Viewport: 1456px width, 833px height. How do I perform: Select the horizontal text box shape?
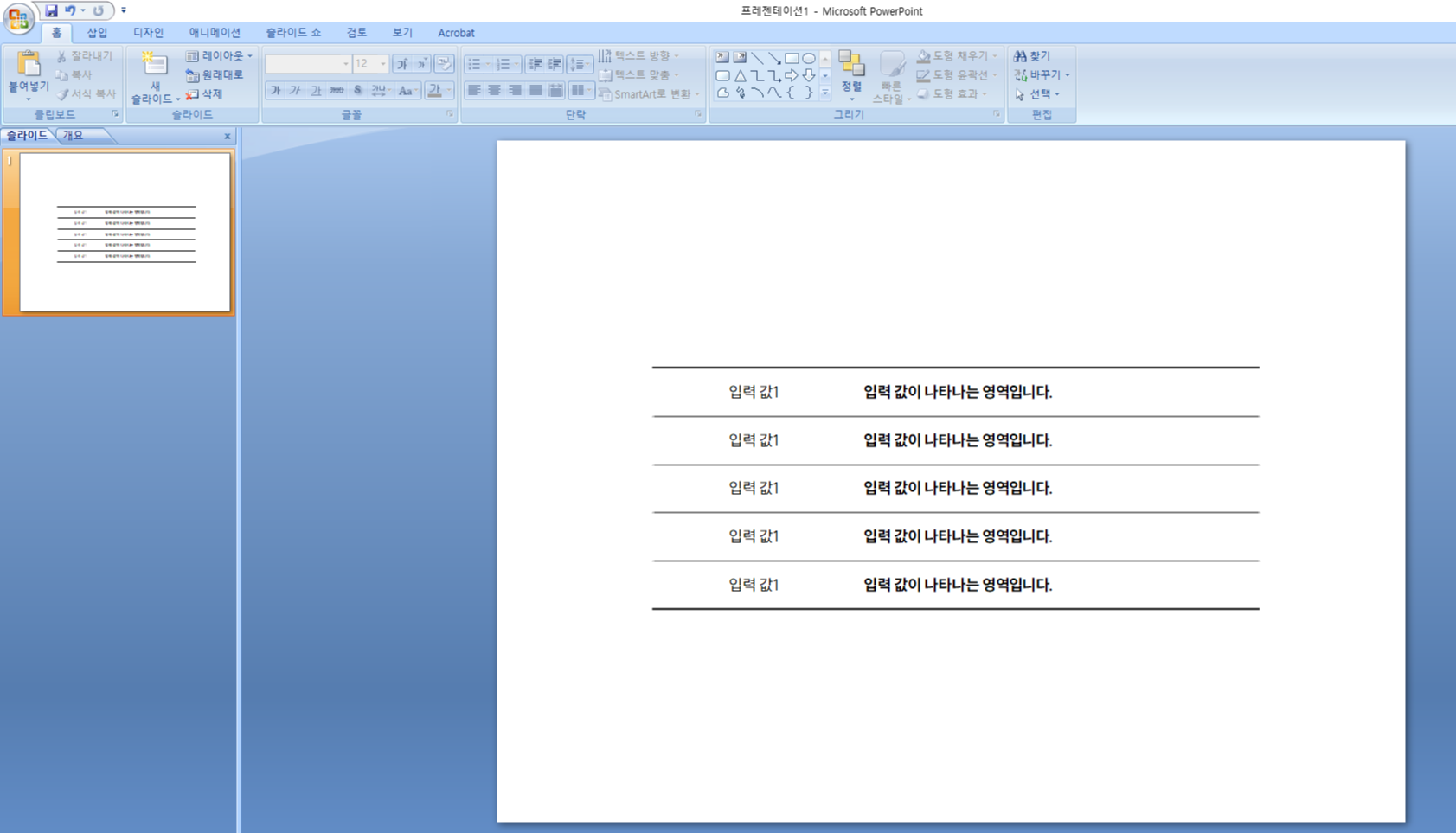coord(722,58)
